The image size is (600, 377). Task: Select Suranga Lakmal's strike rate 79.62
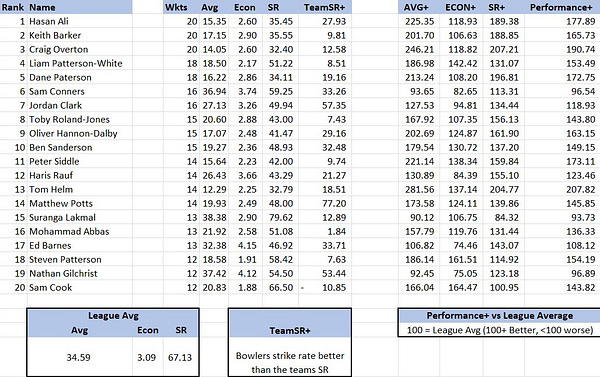[x=280, y=217]
